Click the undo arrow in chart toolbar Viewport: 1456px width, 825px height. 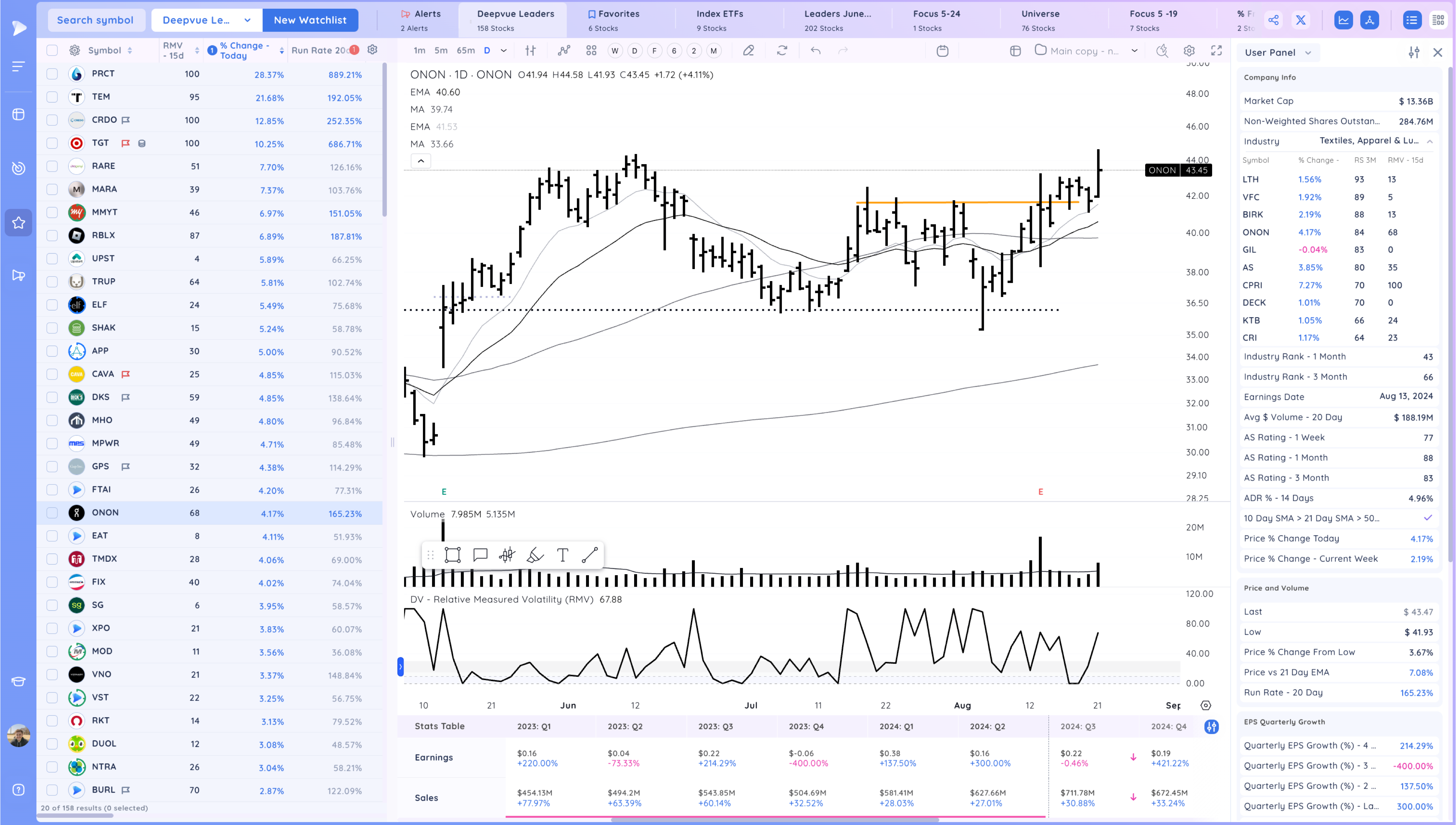pos(815,51)
